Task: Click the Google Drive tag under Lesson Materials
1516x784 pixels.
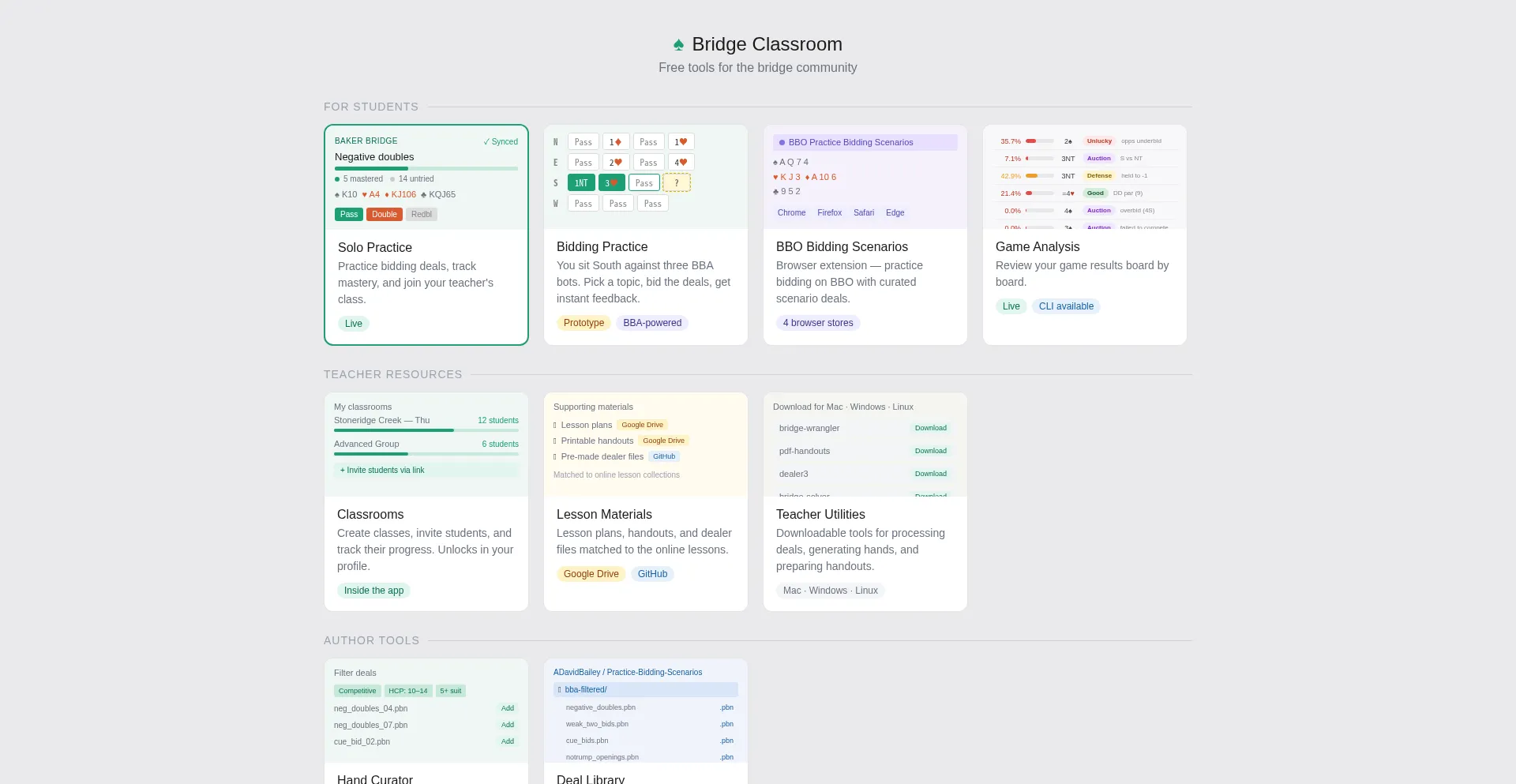Action: (x=591, y=574)
